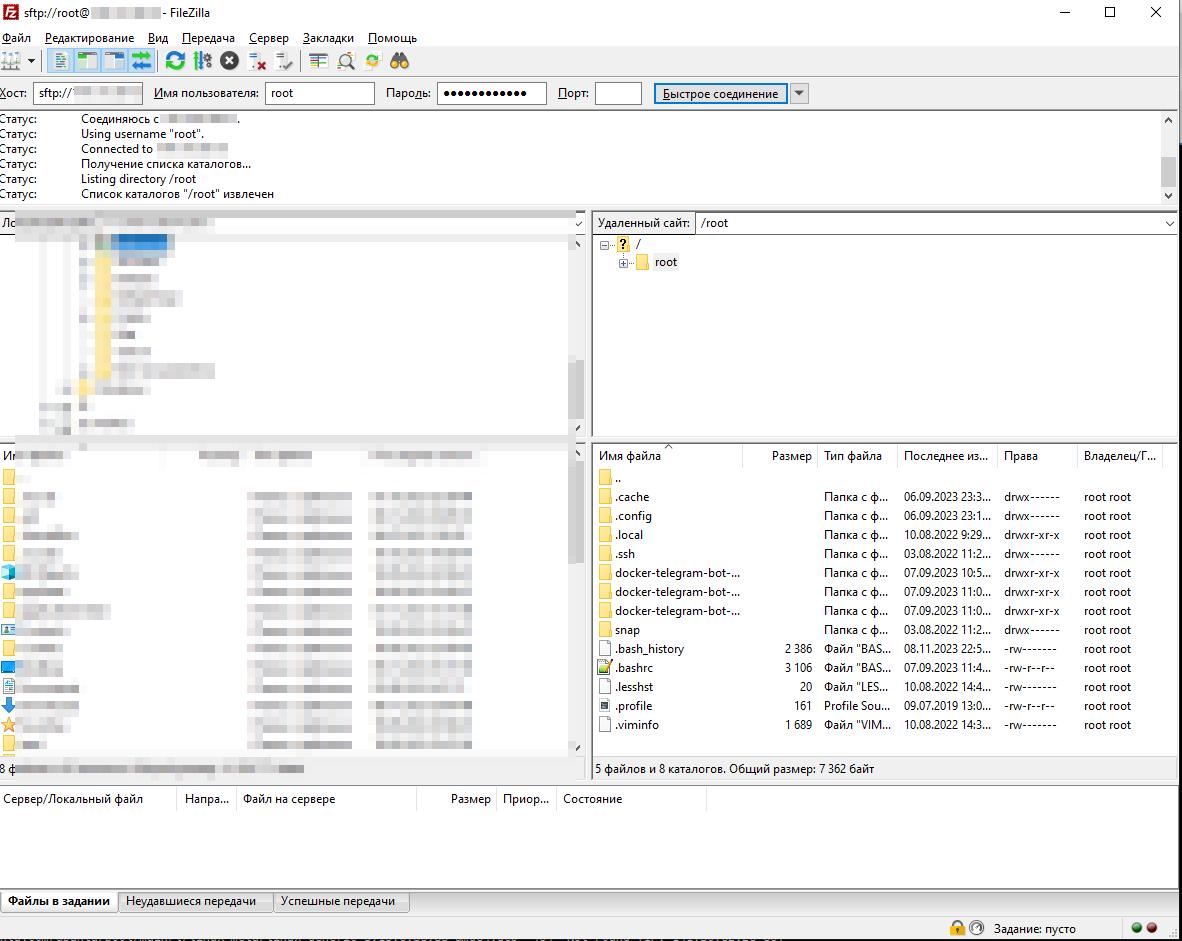
Task: Toggle directory comparison icon
Action: (x=346, y=61)
